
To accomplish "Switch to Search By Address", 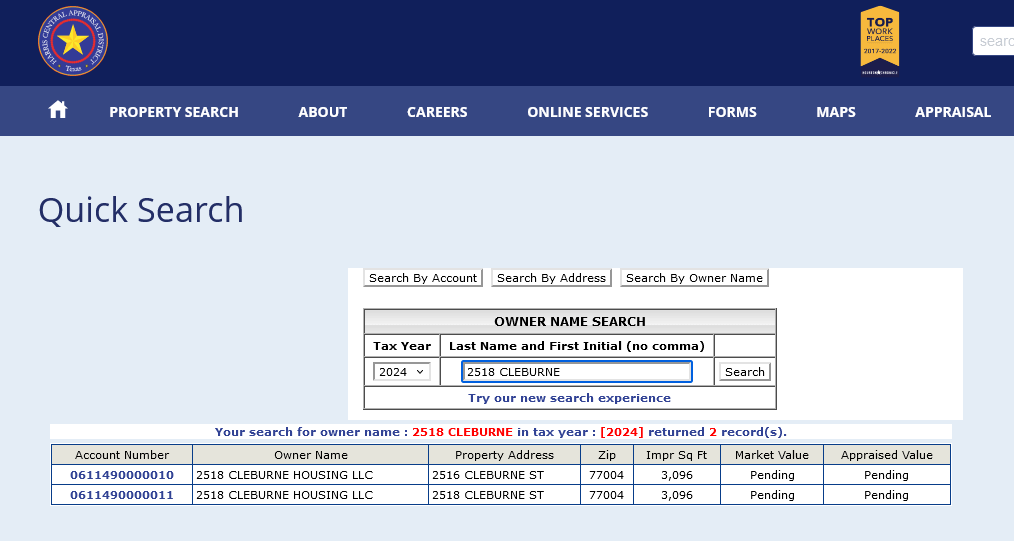I will point(552,278).
